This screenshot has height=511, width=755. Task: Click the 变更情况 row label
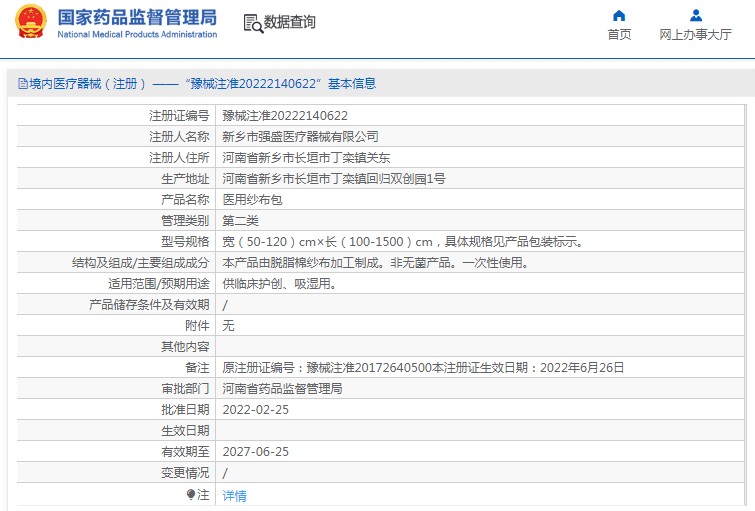(185, 473)
